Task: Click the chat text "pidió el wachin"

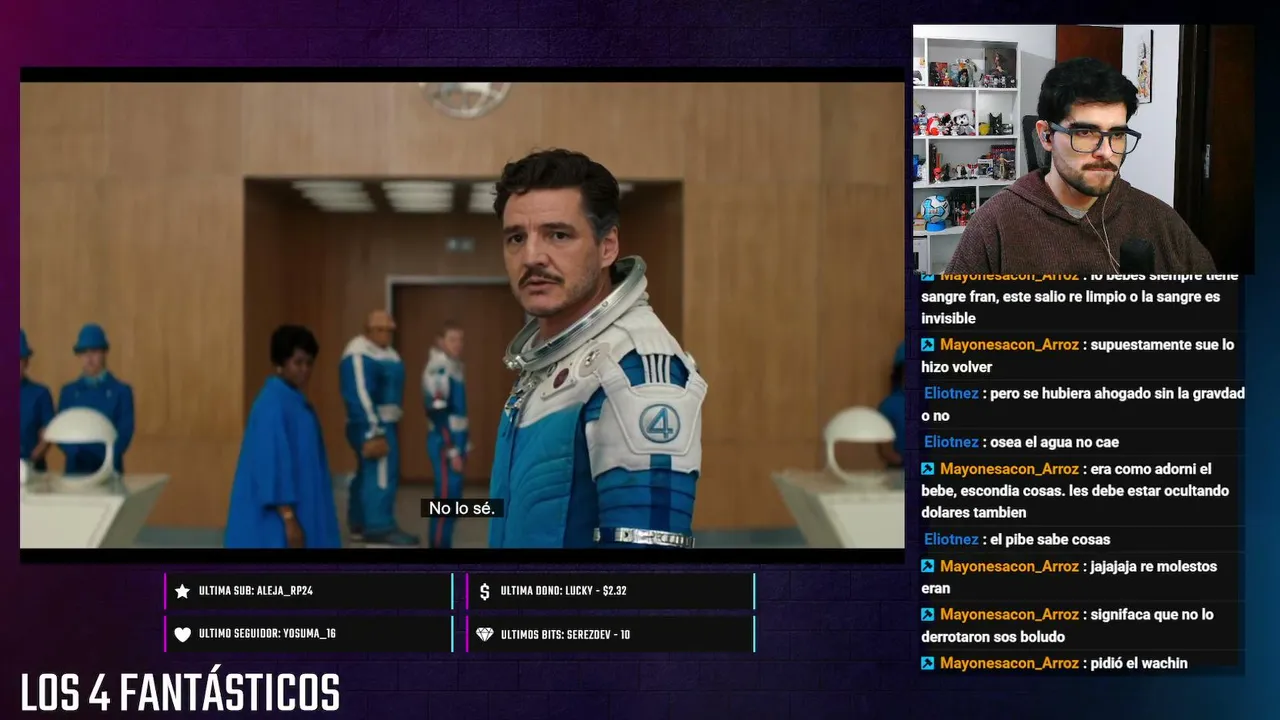Action: 1139,663
